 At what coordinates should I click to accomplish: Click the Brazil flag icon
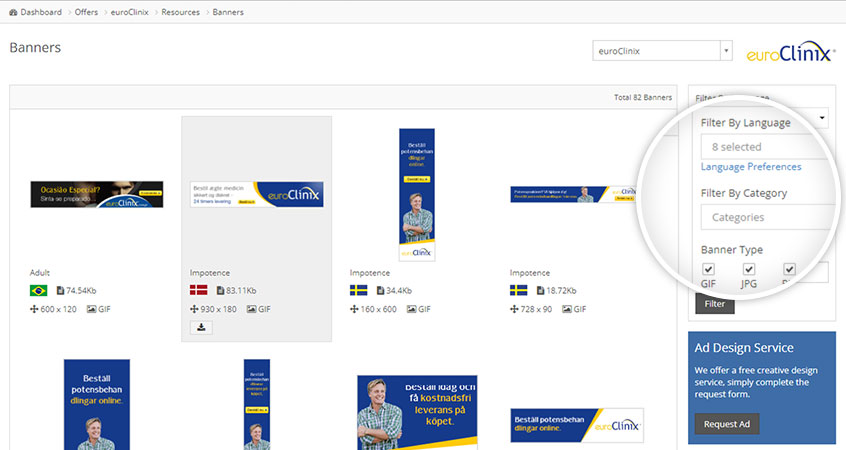click(x=38, y=291)
